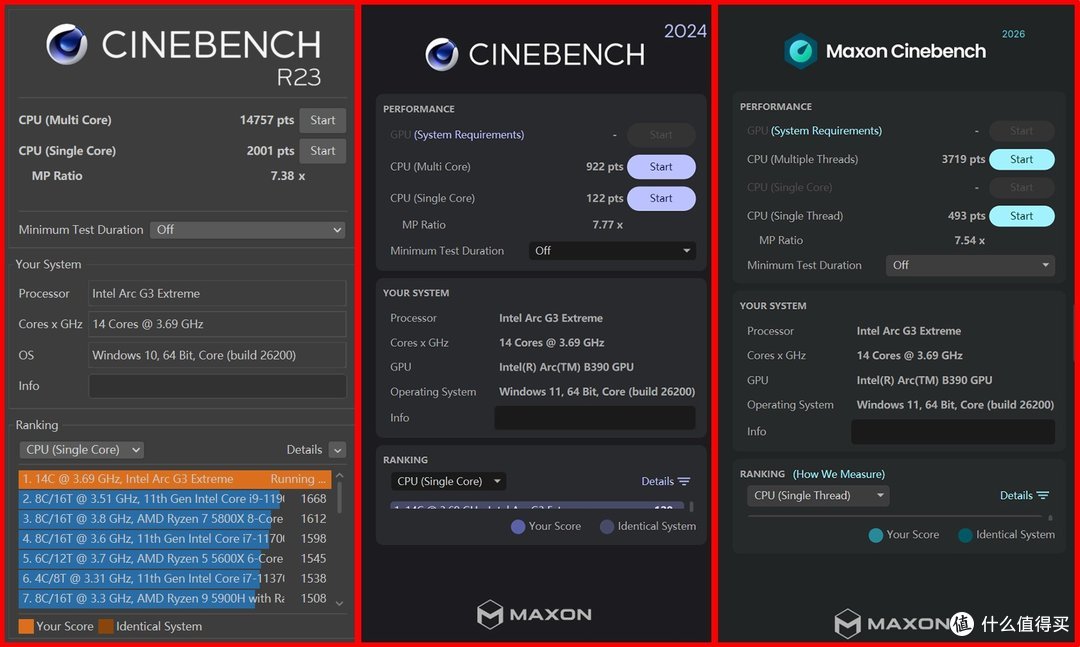Open Cinebench 2024 ranking Details filter
1080x647 pixels.
click(x=665, y=481)
